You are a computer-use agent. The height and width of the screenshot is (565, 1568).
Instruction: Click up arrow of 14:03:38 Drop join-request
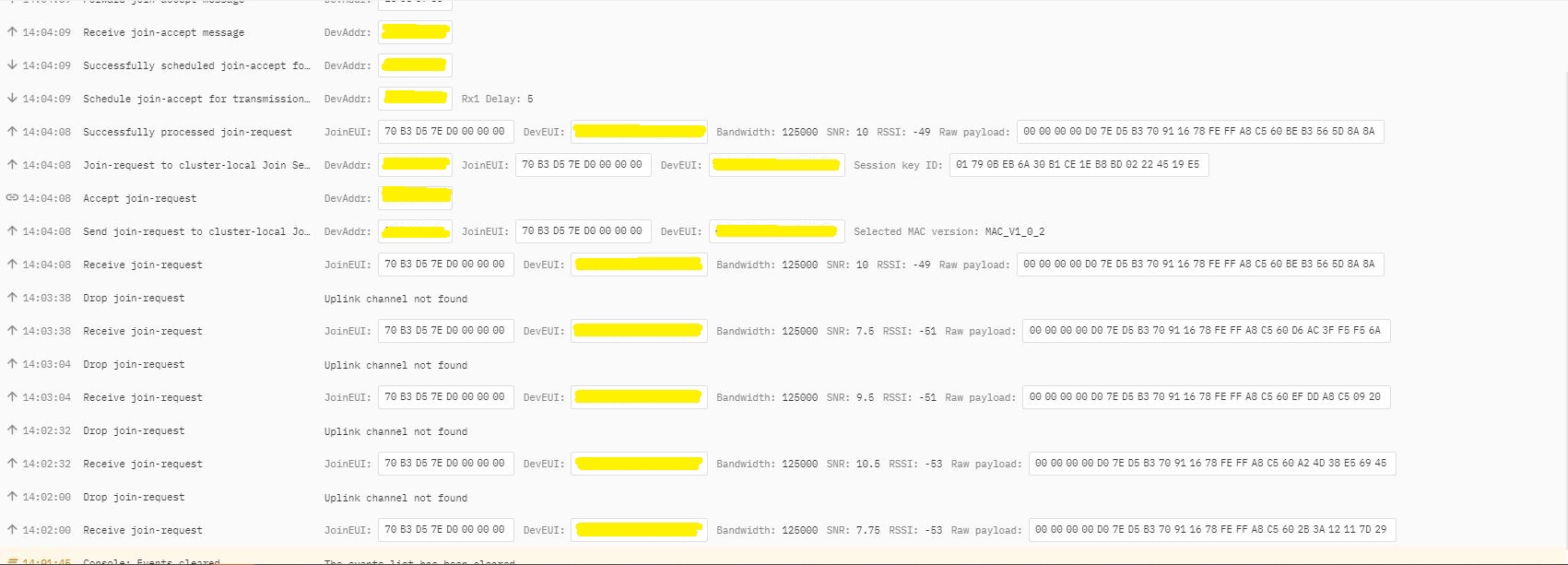click(12, 298)
